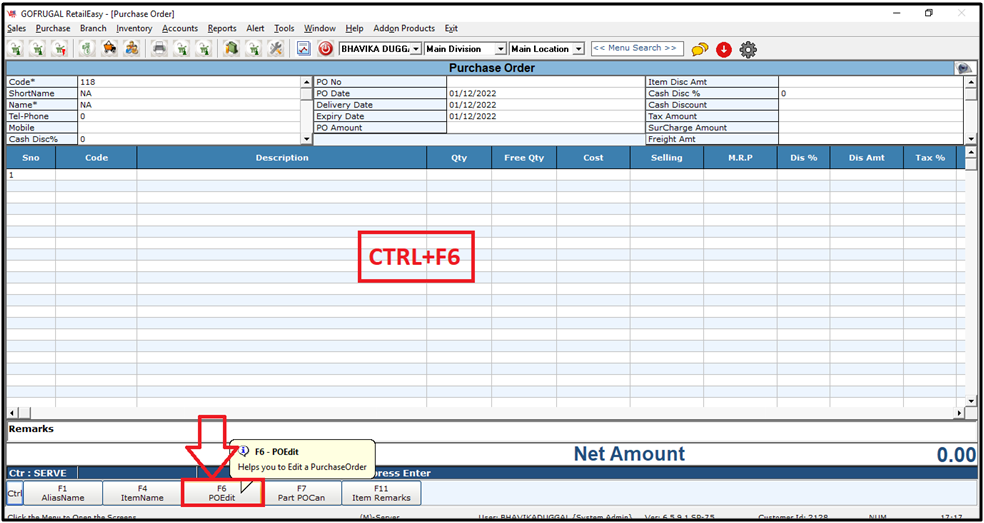
Task: Click the printer icon in the toolbar
Action: pos(159,48)
